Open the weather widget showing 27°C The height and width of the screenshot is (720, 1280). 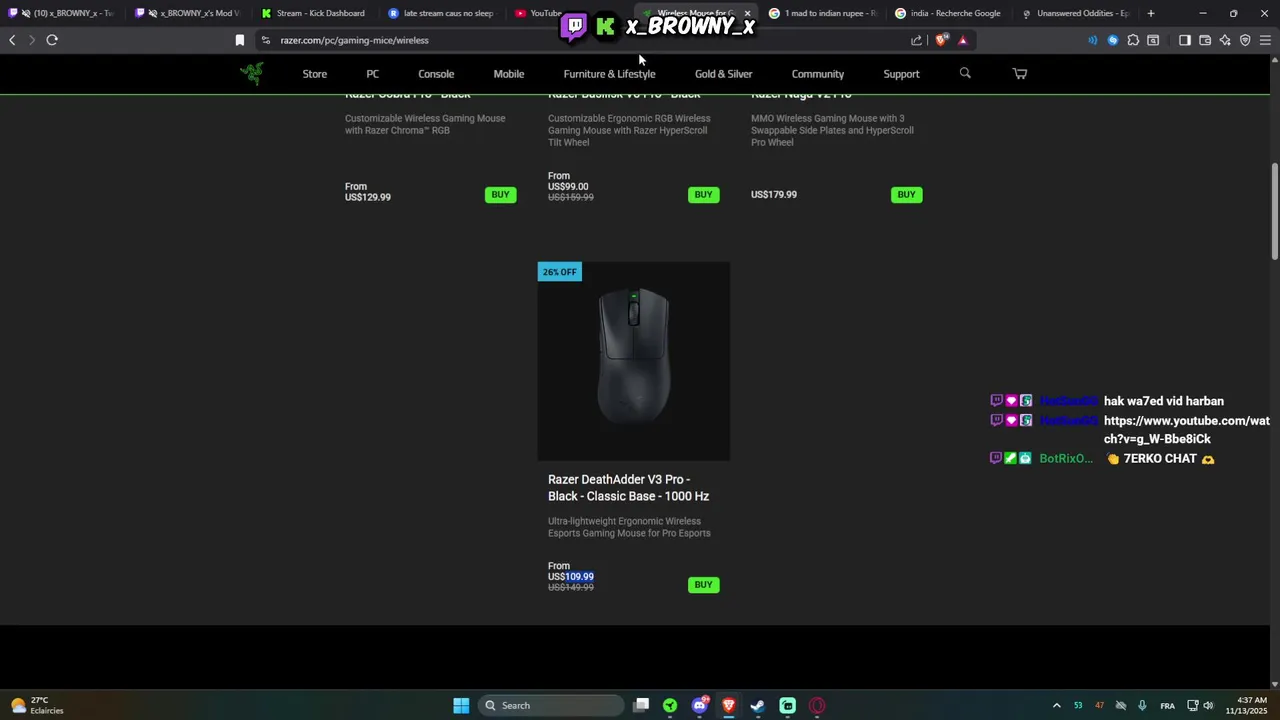tap(37, 705)
